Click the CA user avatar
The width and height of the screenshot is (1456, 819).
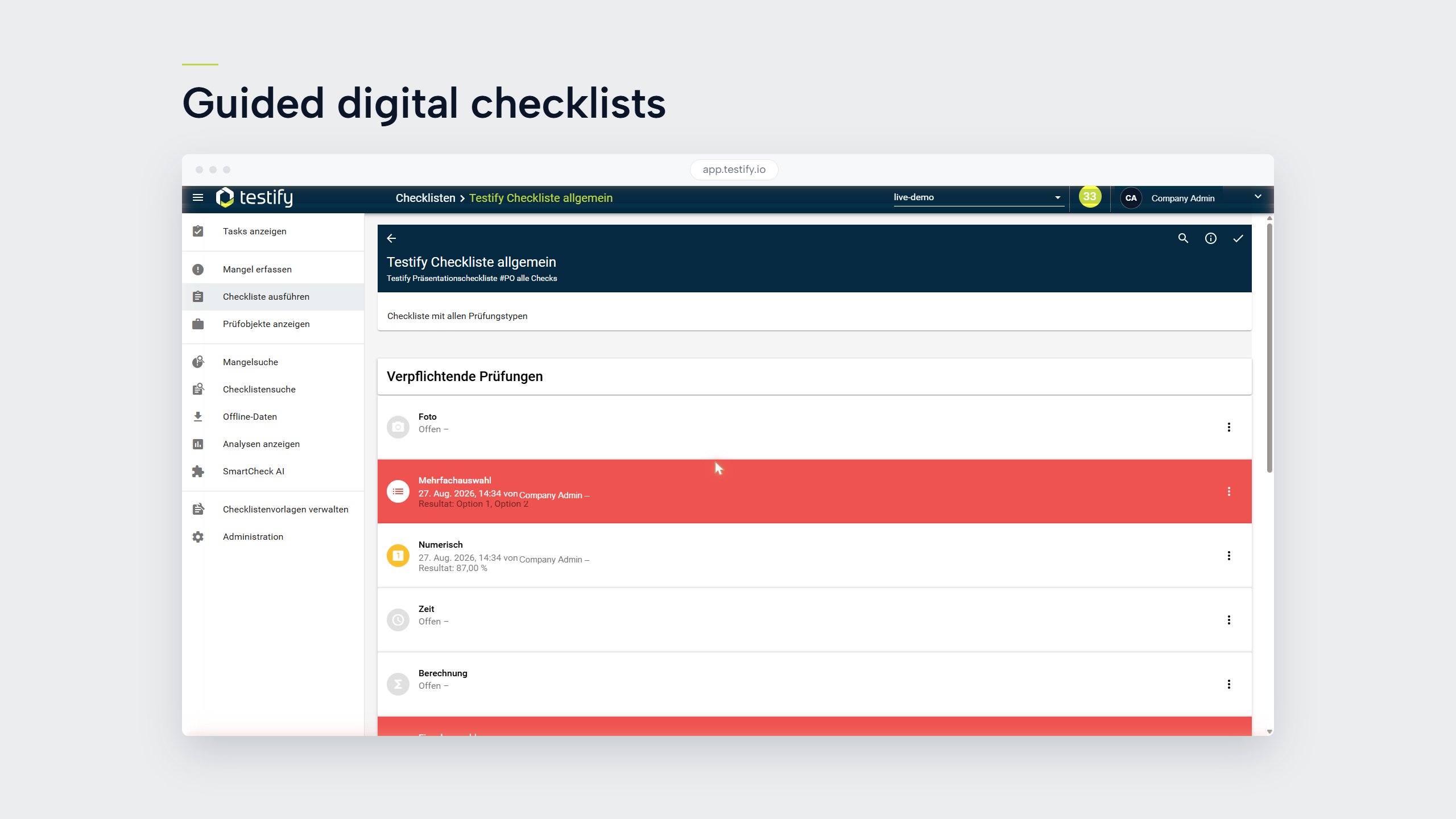(x=1131, y=198)
